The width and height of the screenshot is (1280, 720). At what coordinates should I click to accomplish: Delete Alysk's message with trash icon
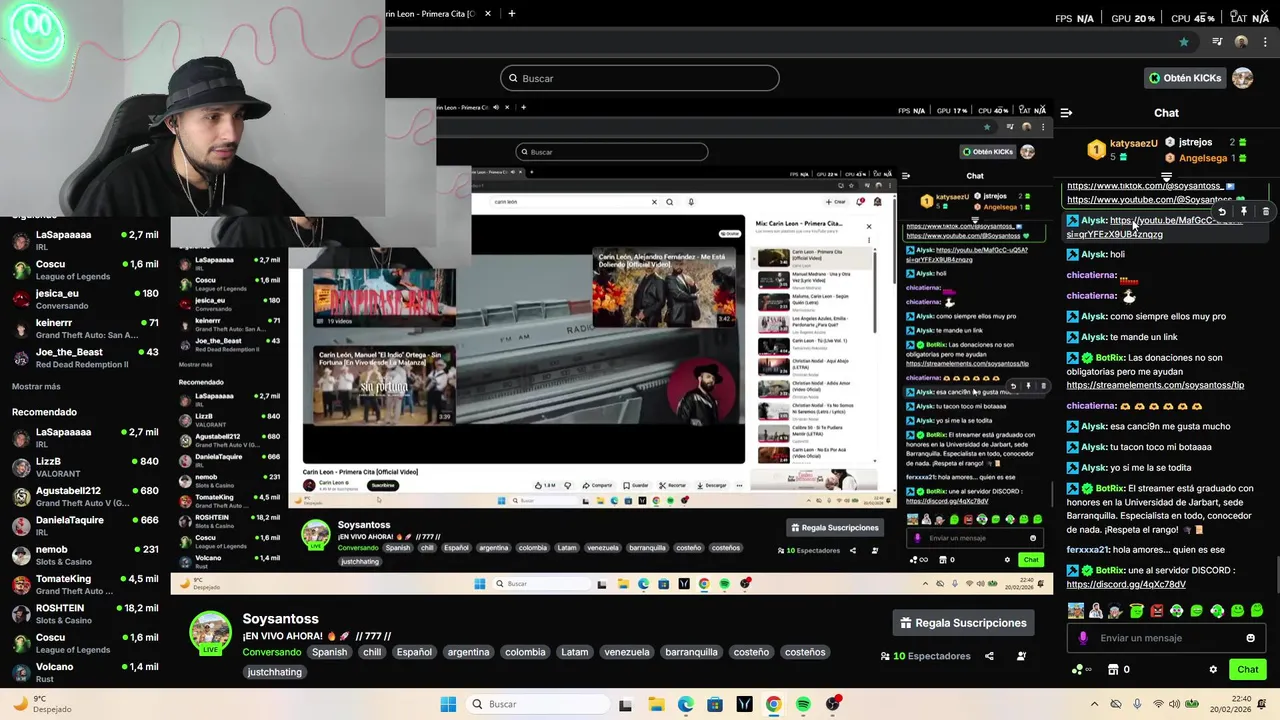coord(1265,212)
